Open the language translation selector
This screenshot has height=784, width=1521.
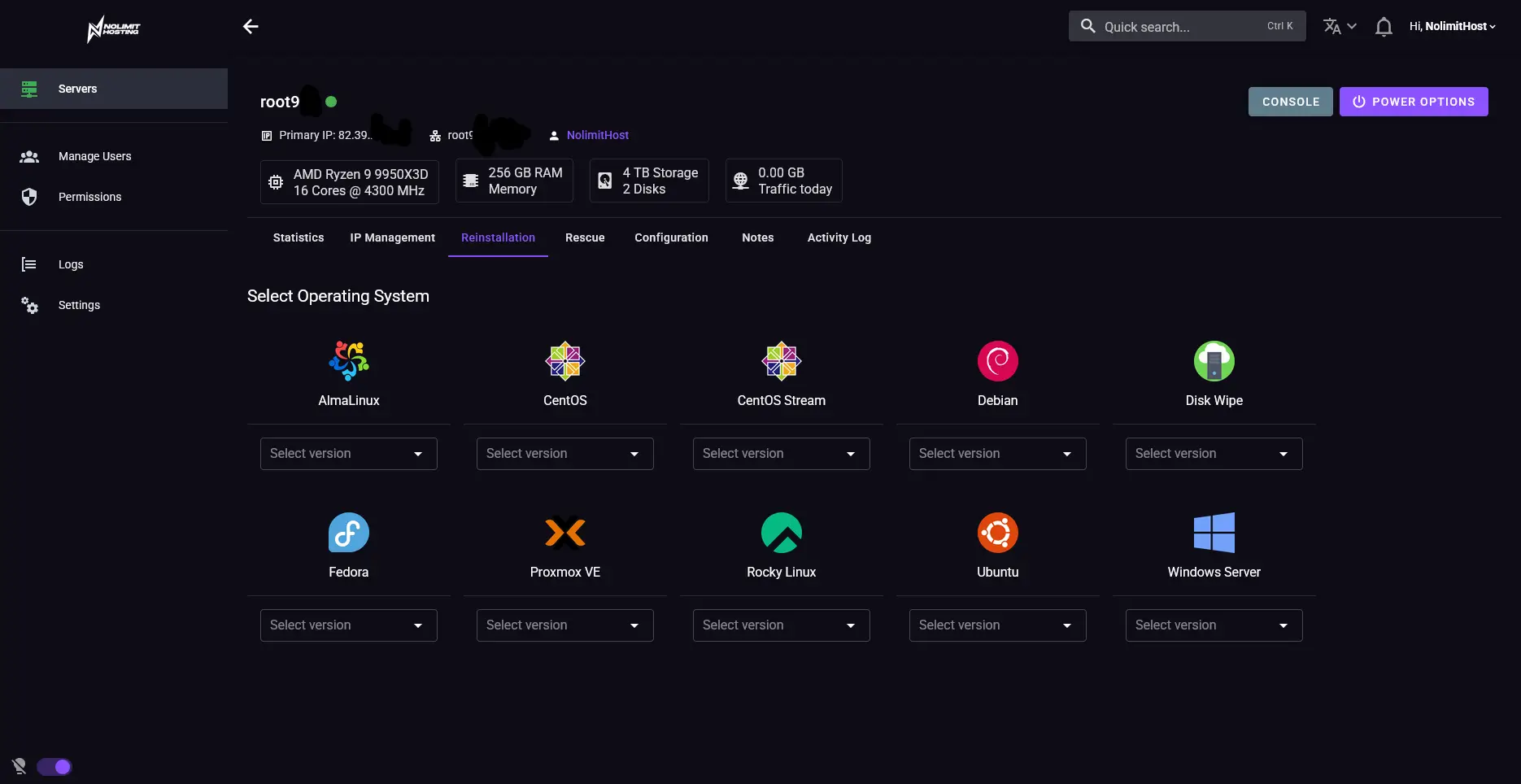[1340, 27]
